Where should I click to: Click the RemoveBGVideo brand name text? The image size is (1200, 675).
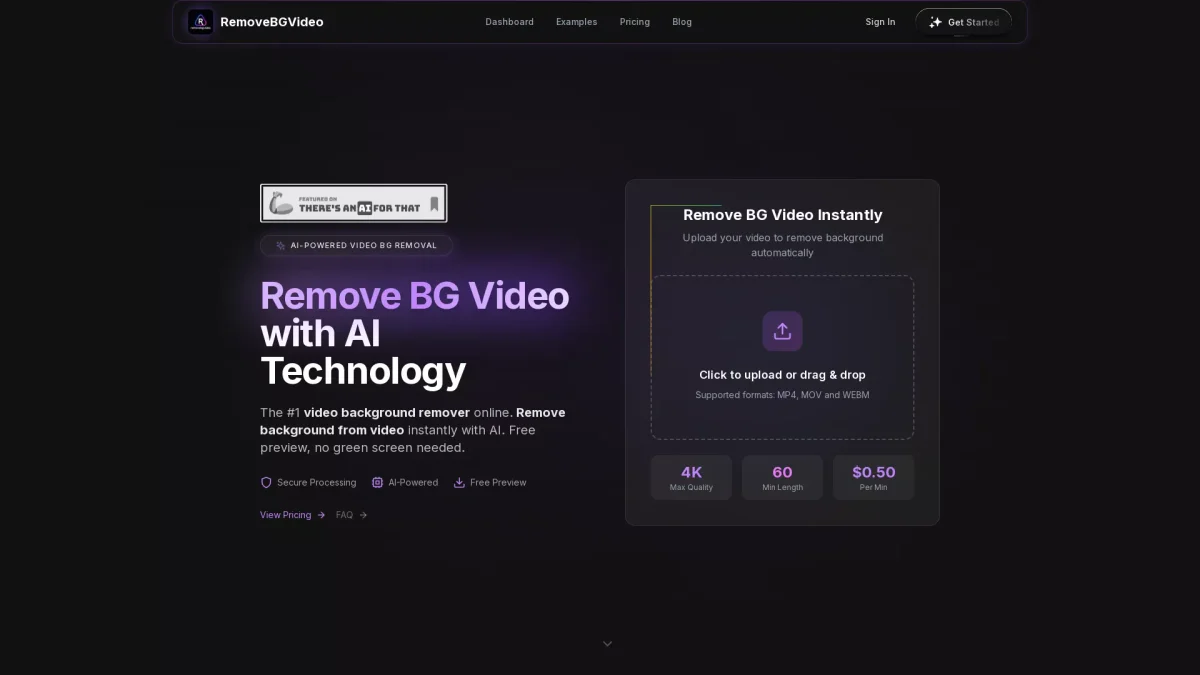271,22
